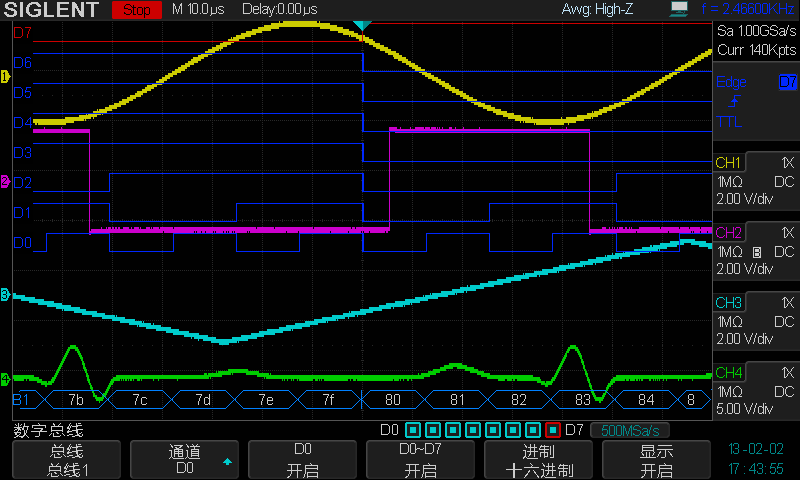Select the CH4 channel tab
800x480 pixels.
pos(728,373)
